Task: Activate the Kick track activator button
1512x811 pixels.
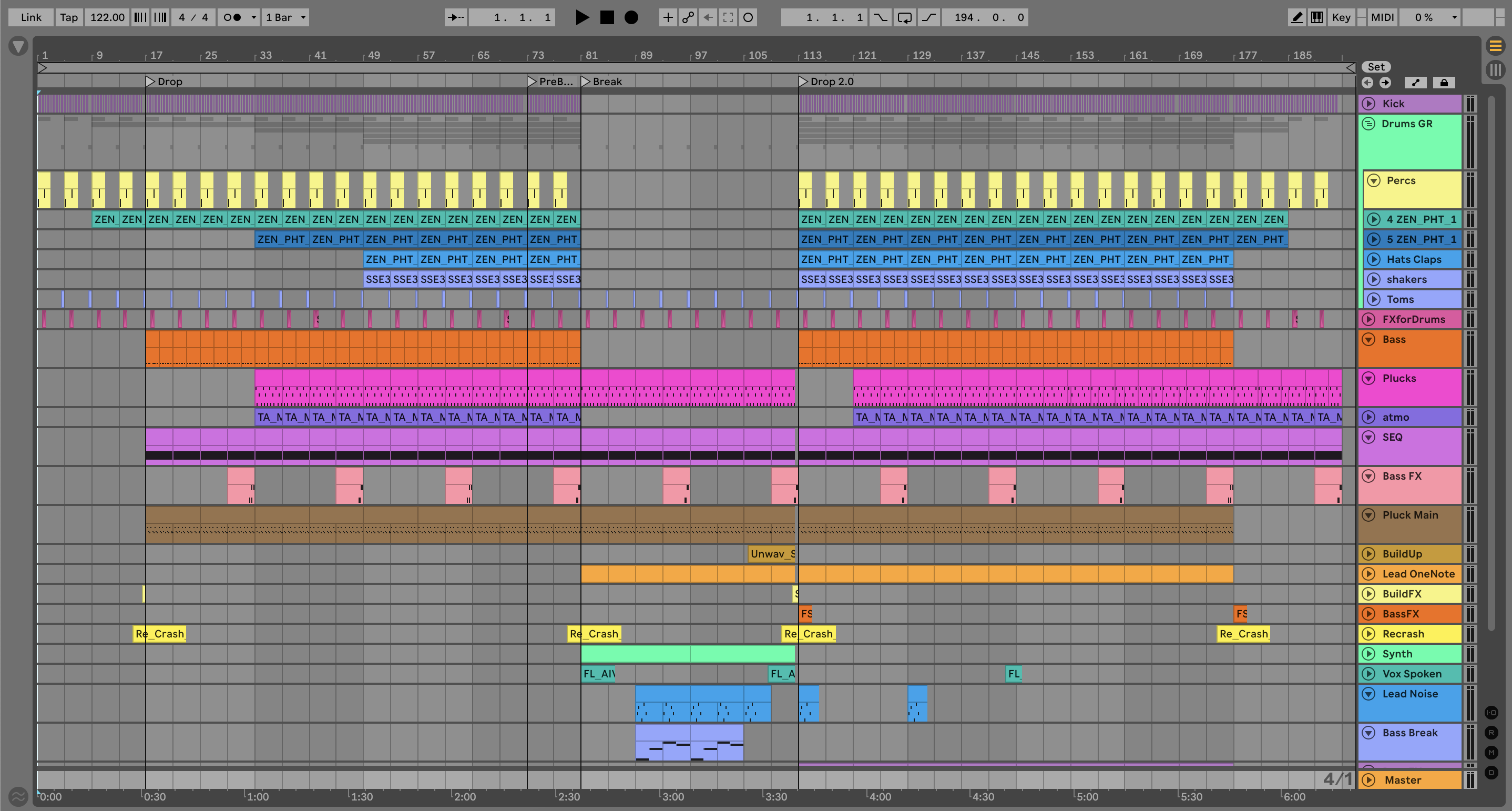Action: pos(1369,104)
